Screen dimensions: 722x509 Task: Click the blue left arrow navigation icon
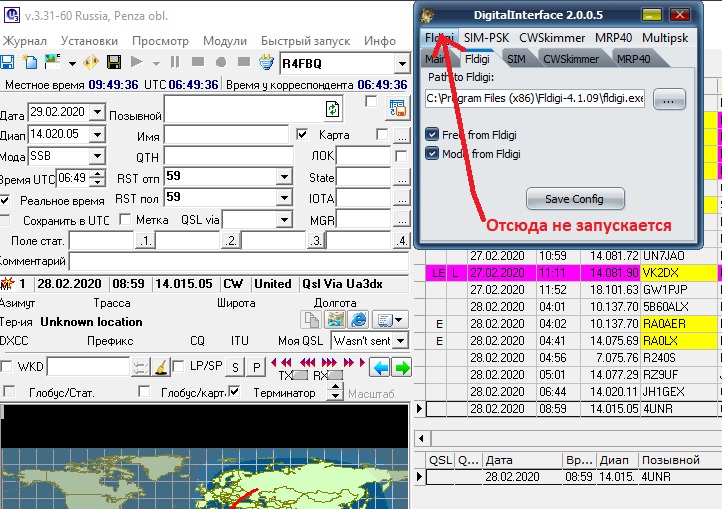click(x=380, y=367)
